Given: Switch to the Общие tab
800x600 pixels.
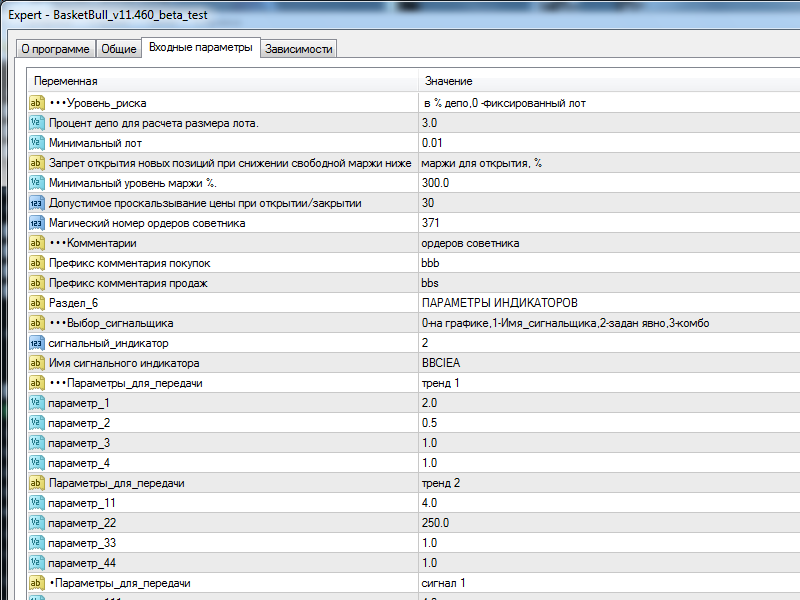Looking at the screenshot, I should point(119,49).
